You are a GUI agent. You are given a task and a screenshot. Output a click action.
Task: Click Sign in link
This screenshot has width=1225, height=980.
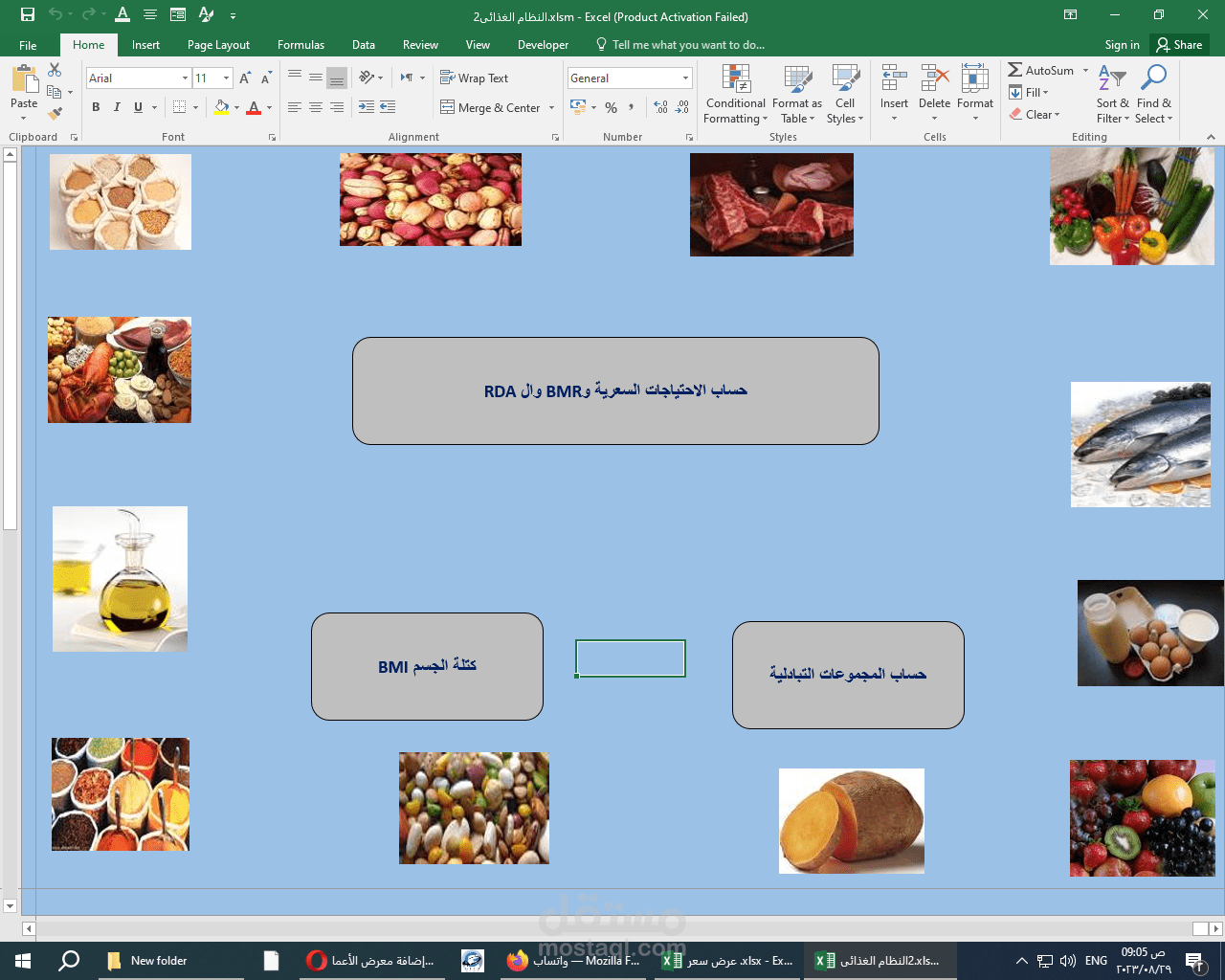click(1122, 45)
